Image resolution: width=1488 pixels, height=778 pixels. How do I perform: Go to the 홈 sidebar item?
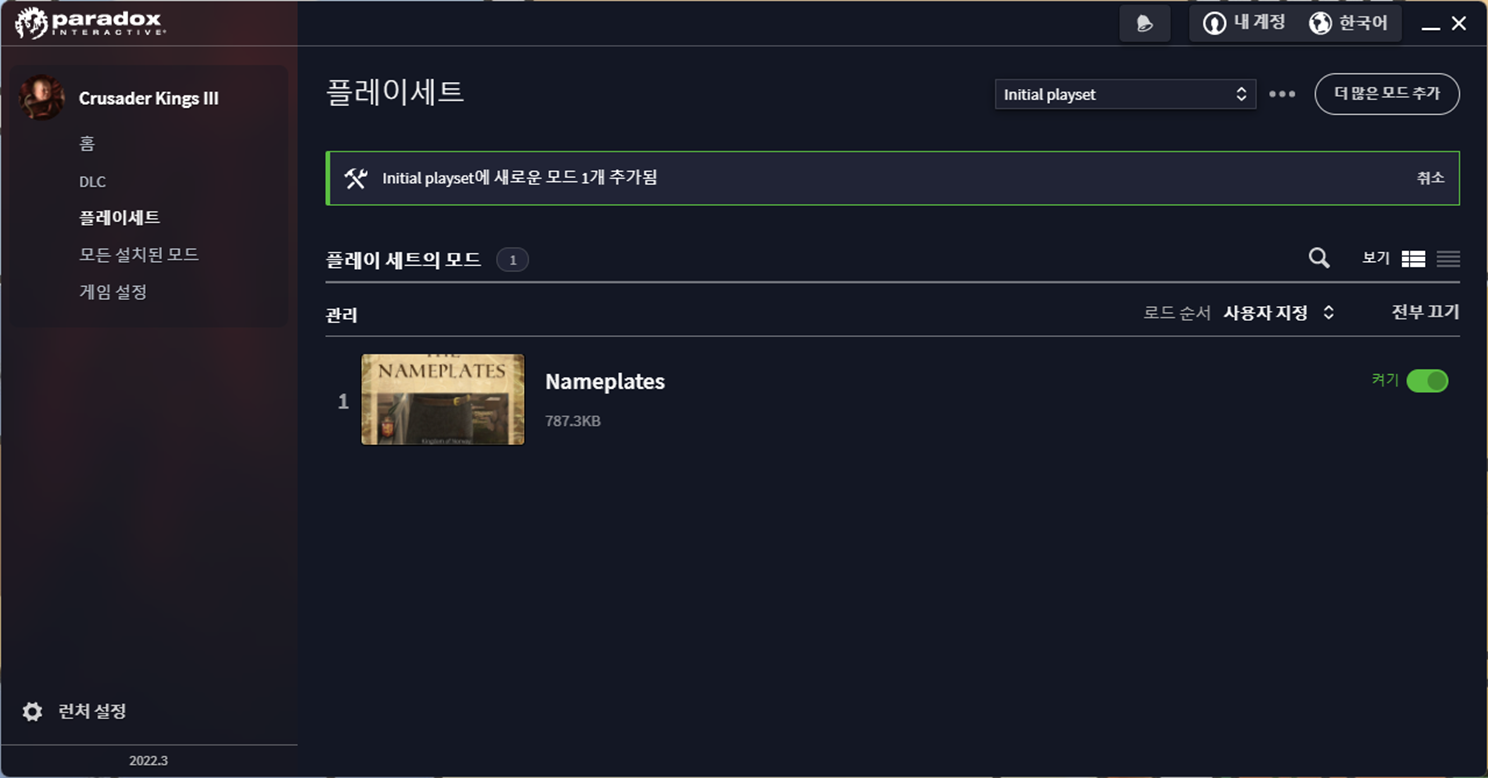tap(87, 144)
